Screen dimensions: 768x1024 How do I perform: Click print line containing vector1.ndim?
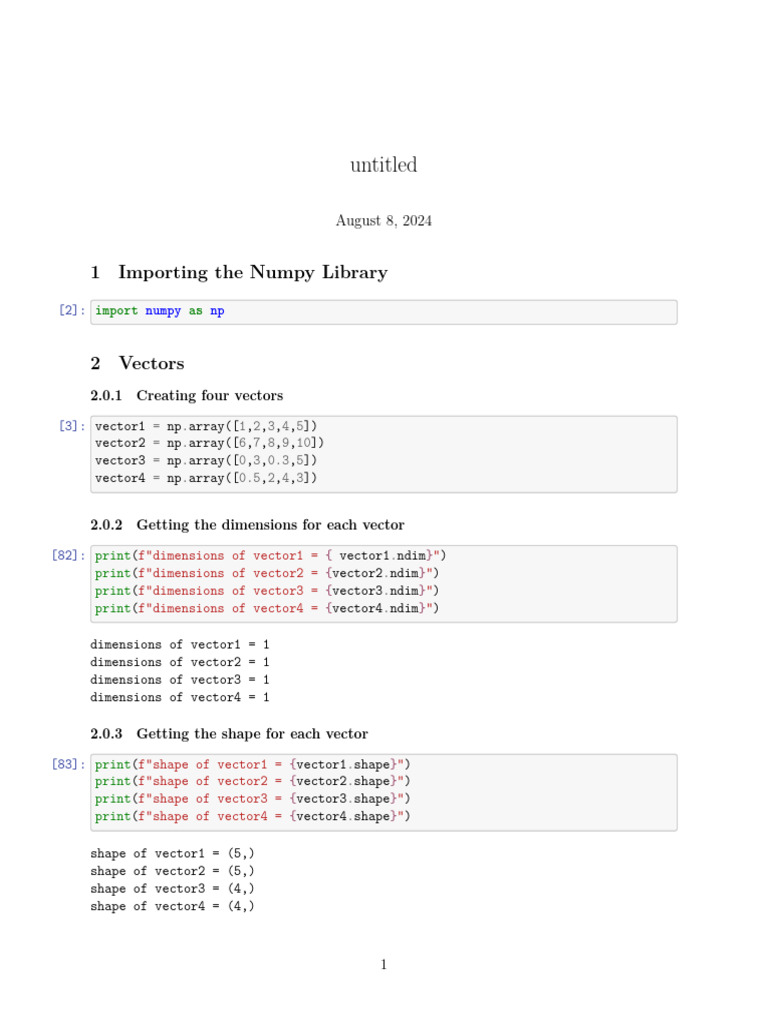point(270,556)
